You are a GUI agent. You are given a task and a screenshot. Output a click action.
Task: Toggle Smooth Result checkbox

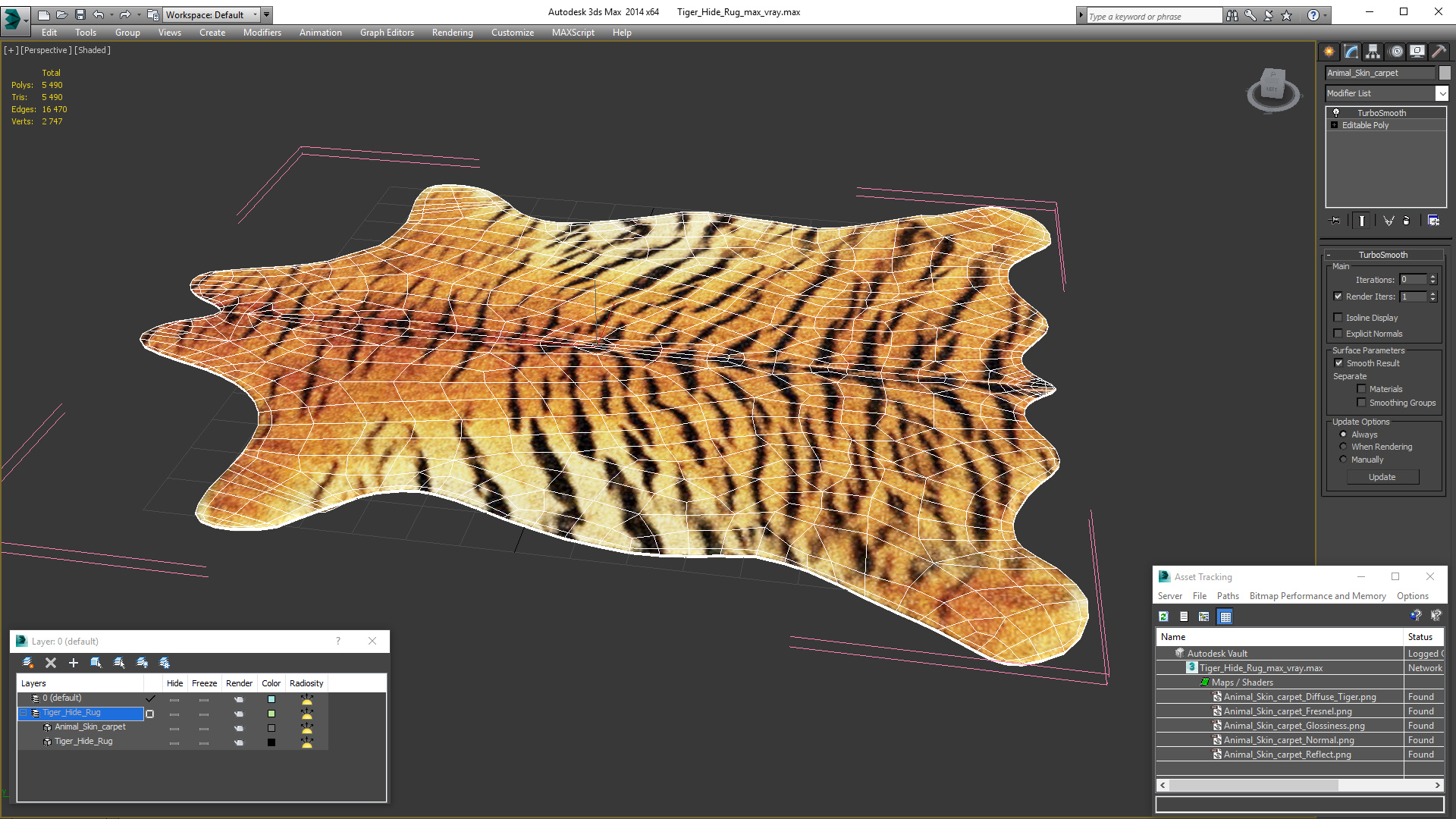click(1338, 363)
